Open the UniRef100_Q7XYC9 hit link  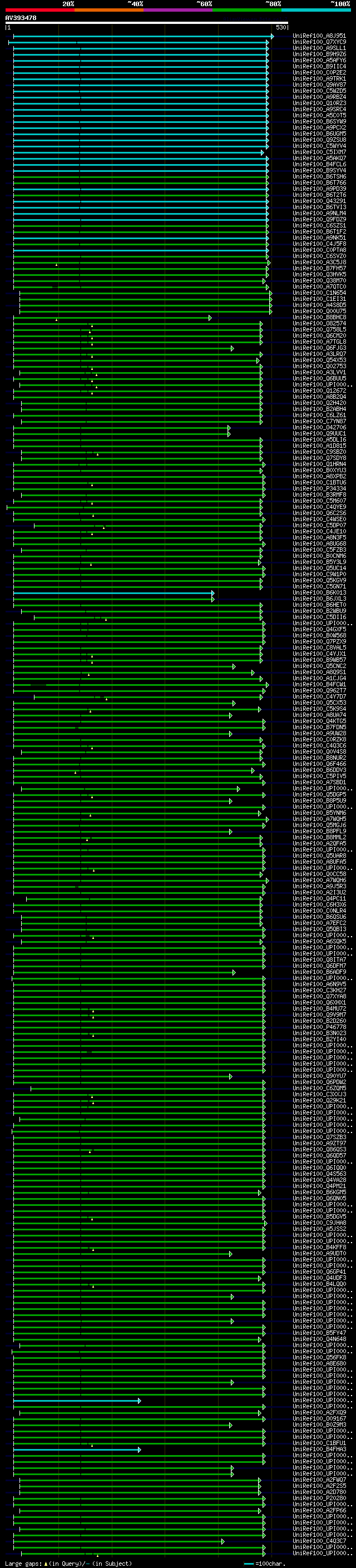point(319,43)
